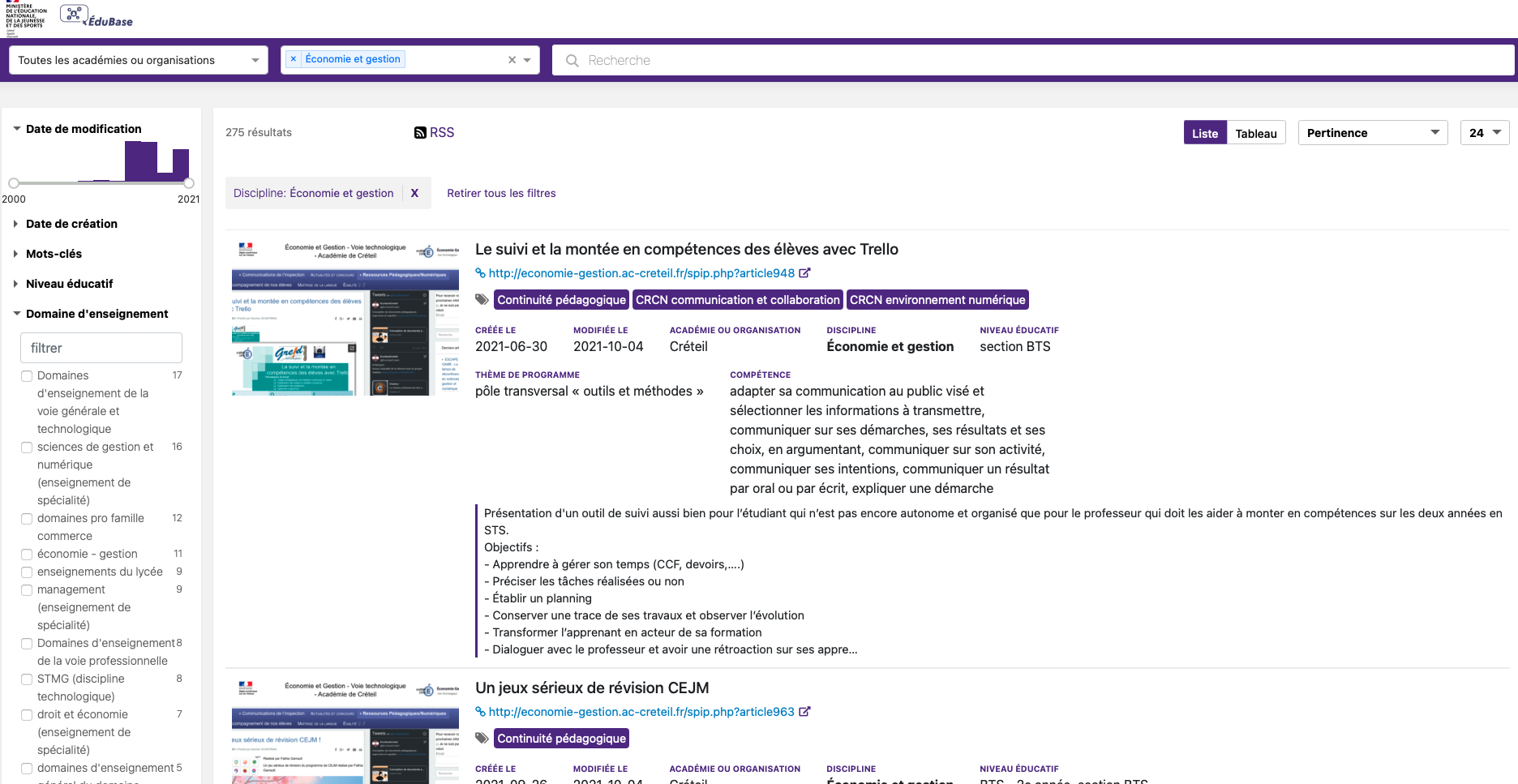Clear the discipline selector with the X icon
This screenshot has height=784, width=1518.
tap(512, 60)
